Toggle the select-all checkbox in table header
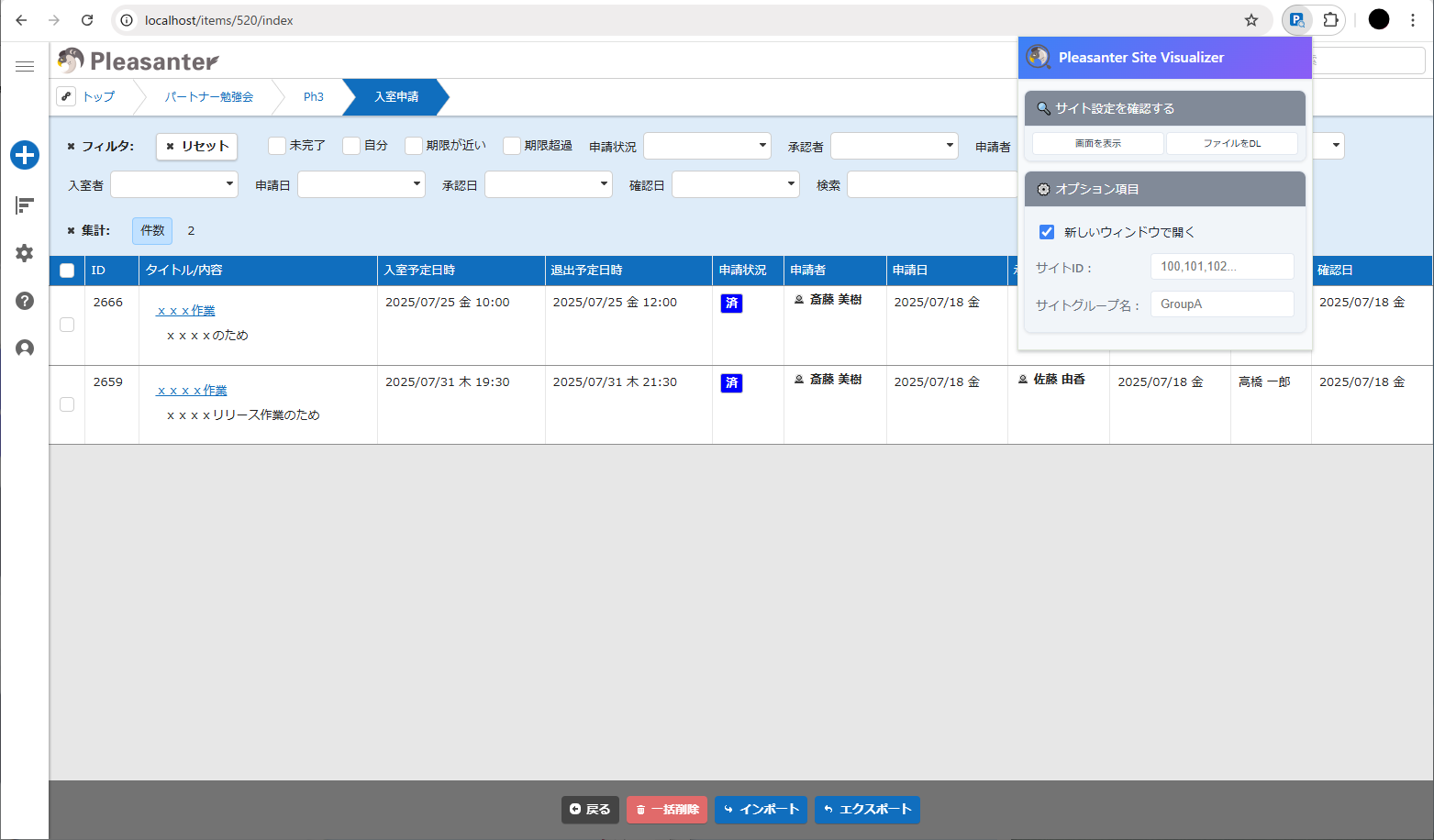Viewport: 1434px width, 840px height. [66, 270]
